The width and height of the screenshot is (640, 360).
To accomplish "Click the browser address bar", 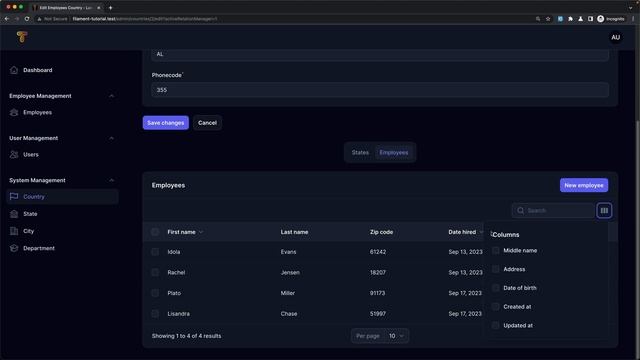I will 286,19.
